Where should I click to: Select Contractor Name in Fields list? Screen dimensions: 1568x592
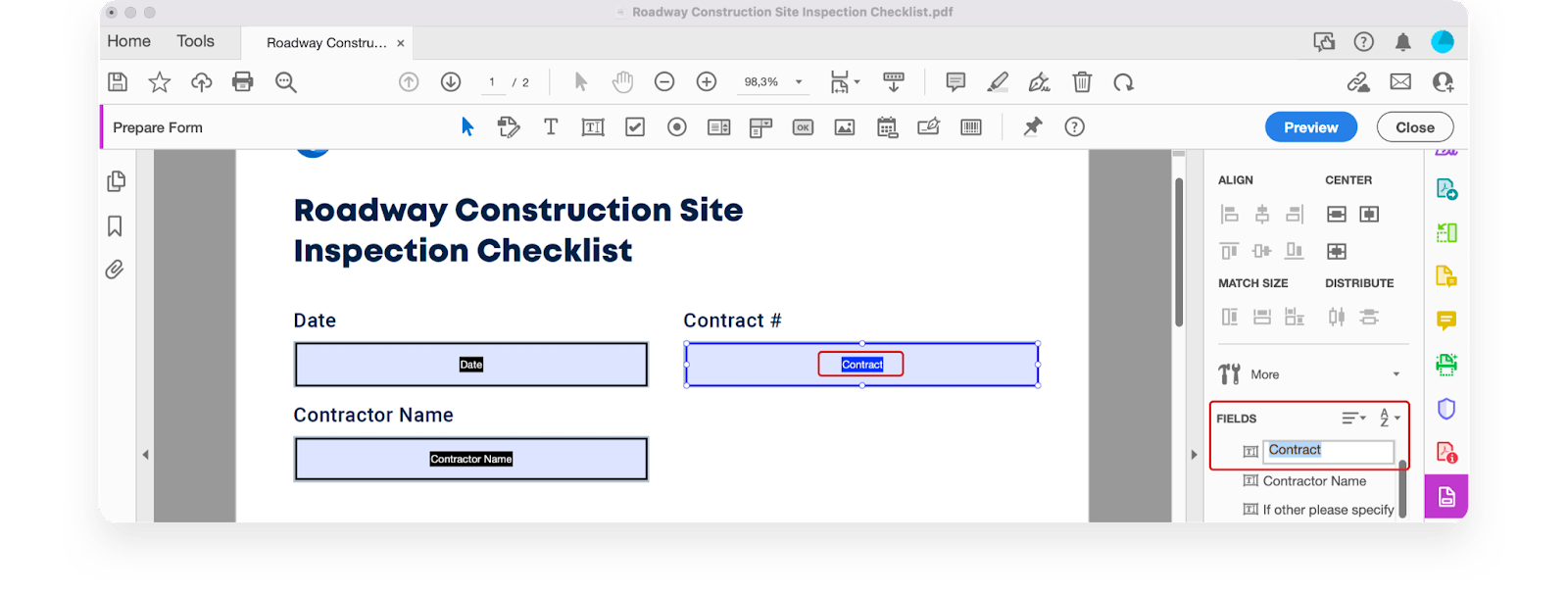coord(1314,481)
